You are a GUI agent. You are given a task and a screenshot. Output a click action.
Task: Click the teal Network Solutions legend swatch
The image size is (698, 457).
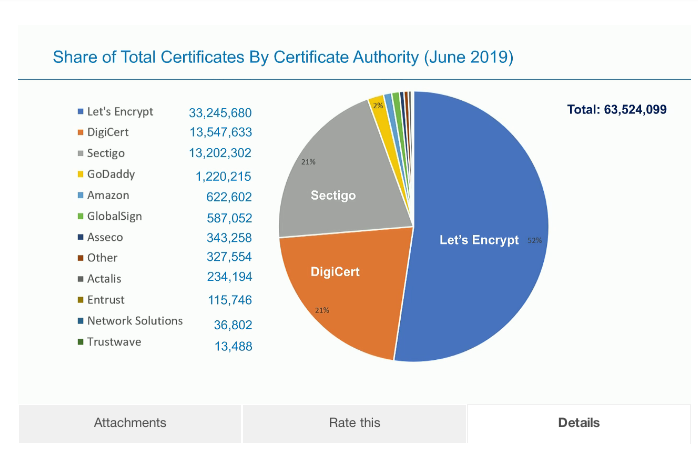(81, 321)
